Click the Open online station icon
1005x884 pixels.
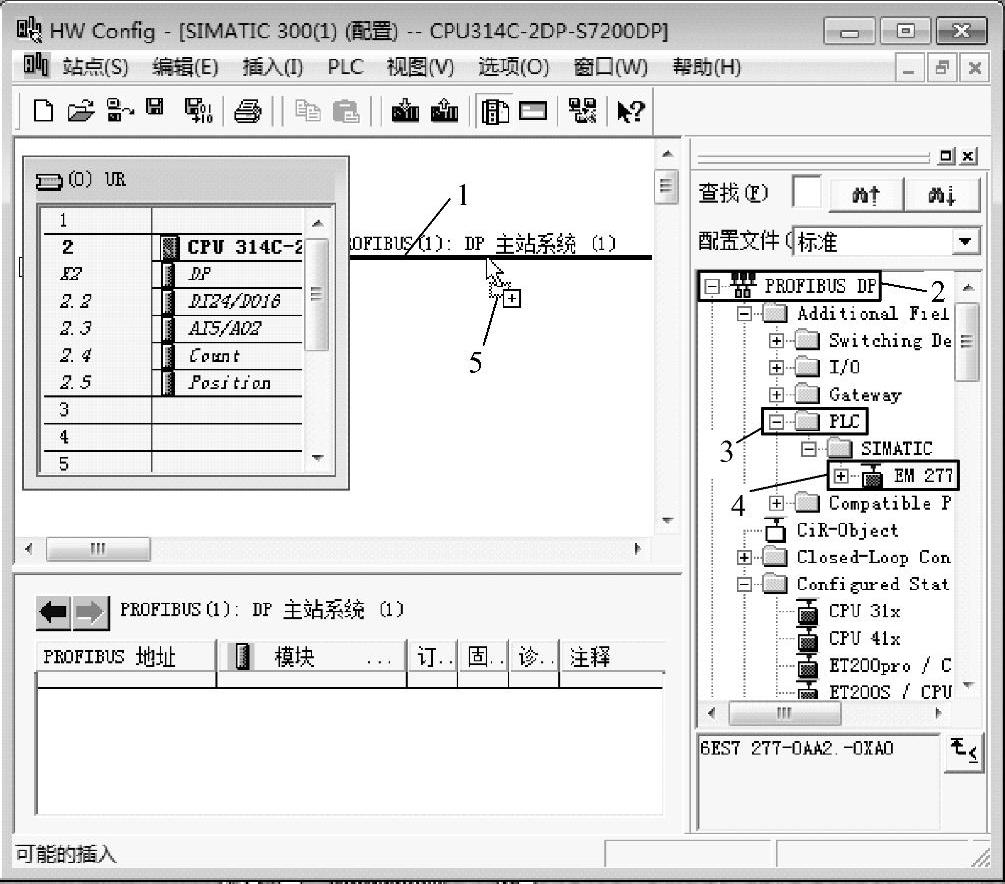pyautogui.click(x=119, y=110)
